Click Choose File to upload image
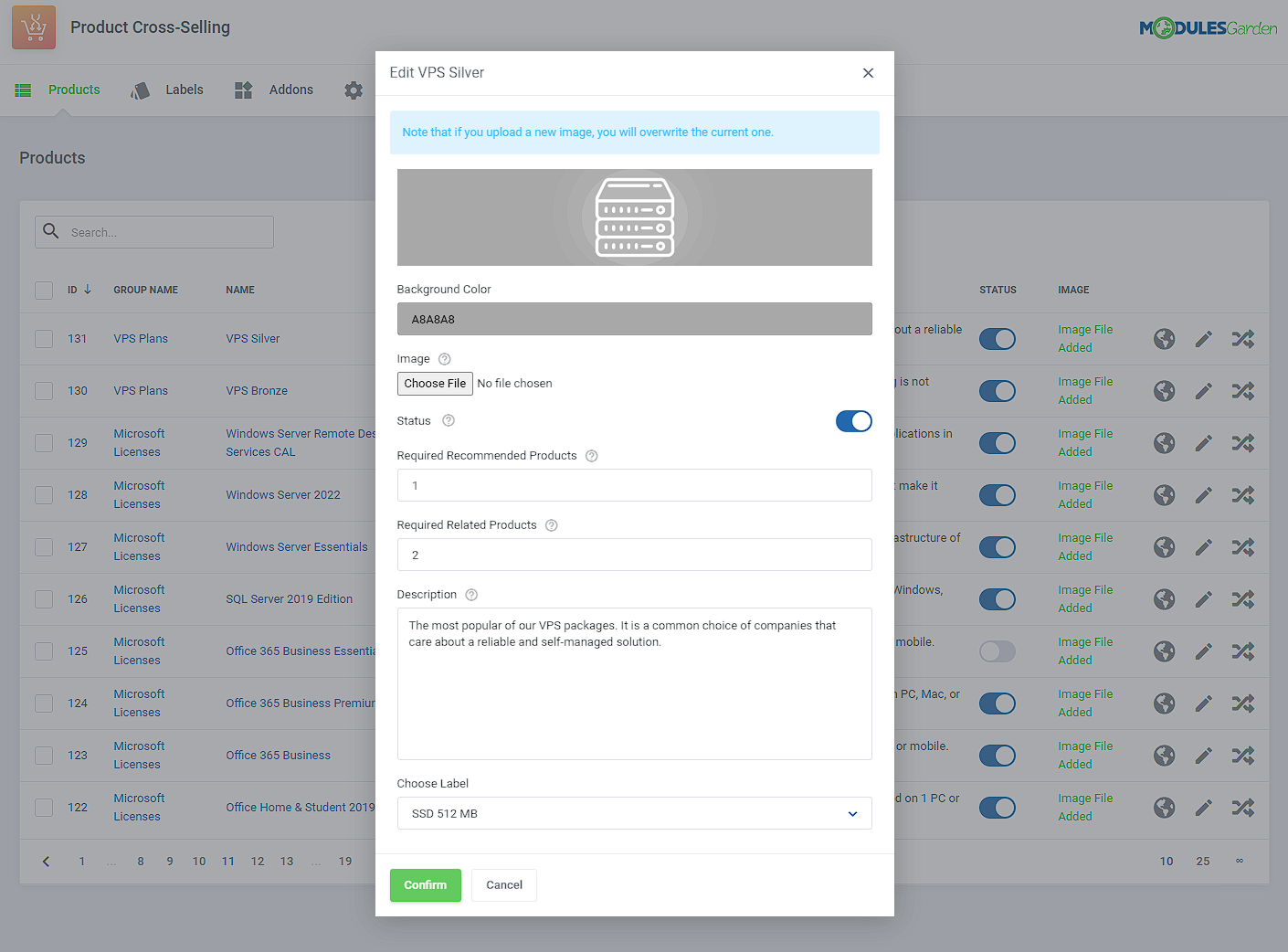This screenshot has height=952, width=1288. click(435, 384)
